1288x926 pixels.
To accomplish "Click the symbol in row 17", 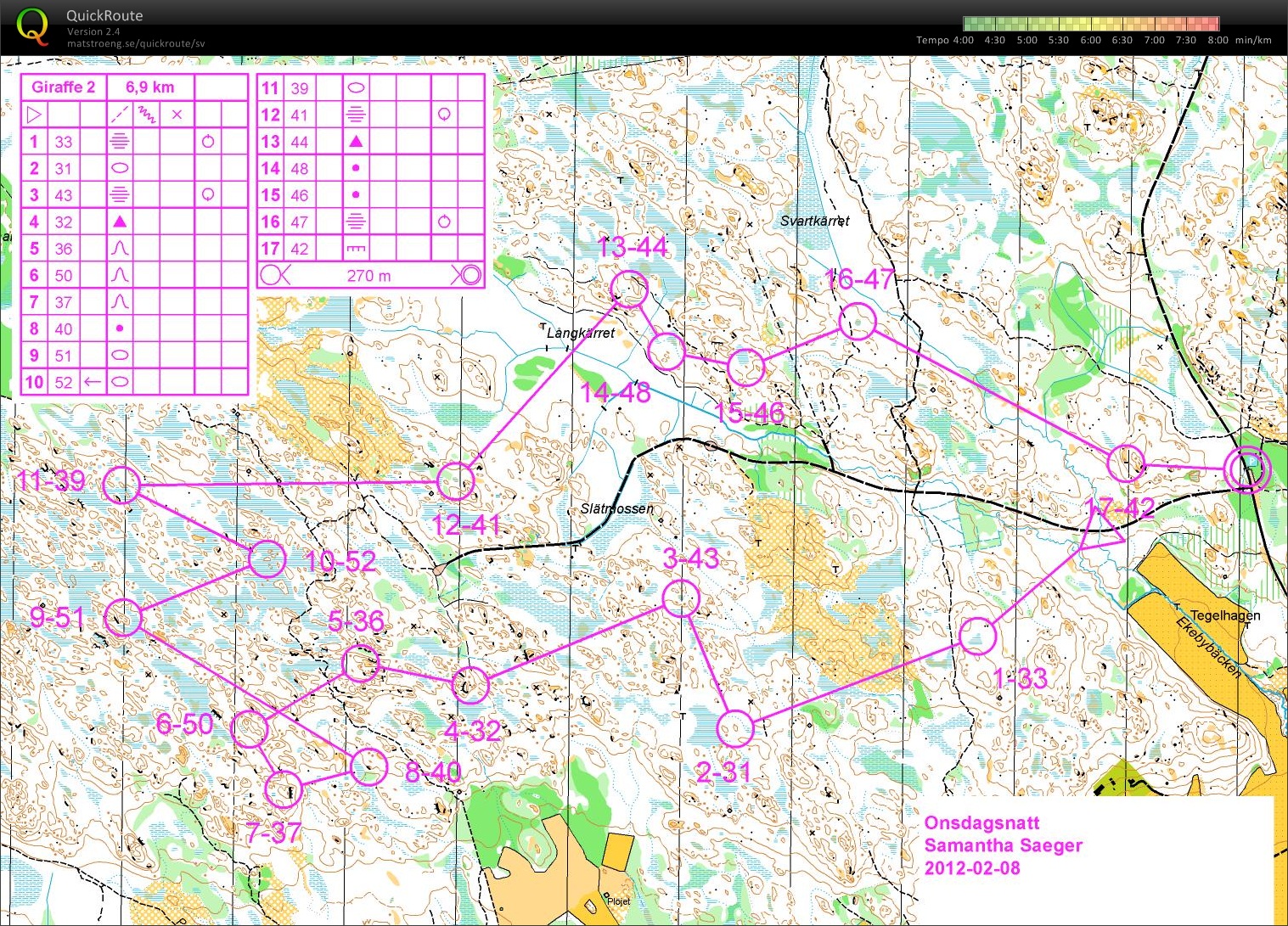I will click(356, 249).
